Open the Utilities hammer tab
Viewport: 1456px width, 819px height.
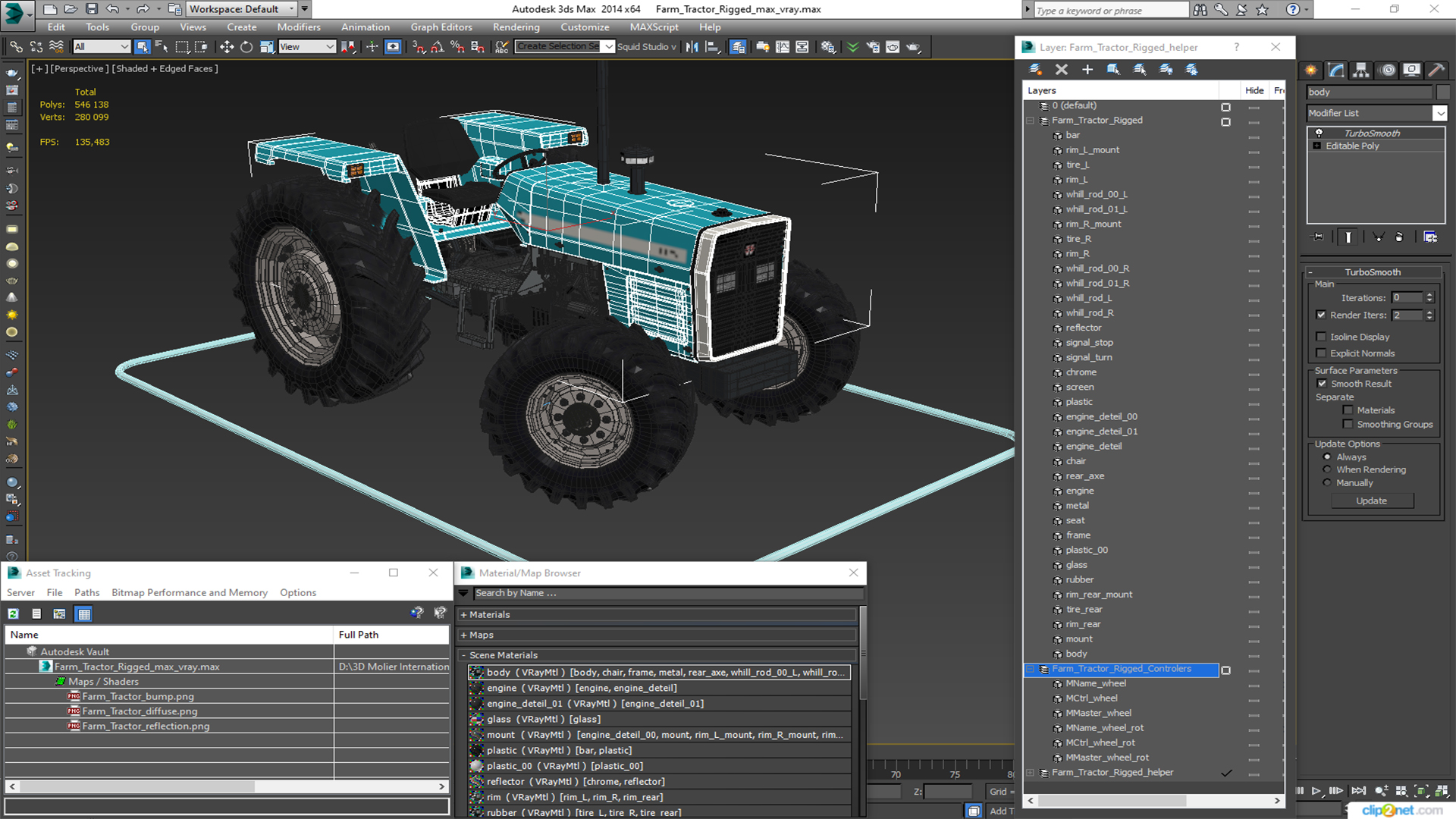(1436, 71)
